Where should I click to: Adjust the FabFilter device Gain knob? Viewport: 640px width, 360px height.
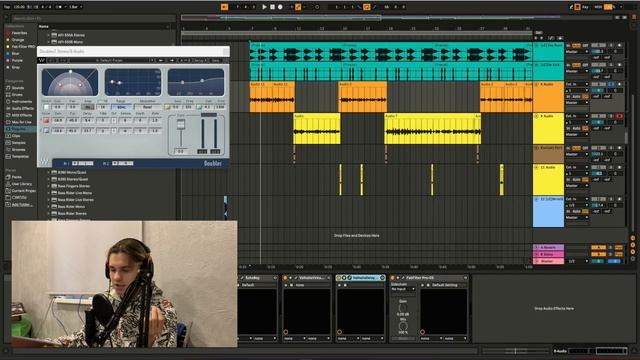tap(403, 308)
